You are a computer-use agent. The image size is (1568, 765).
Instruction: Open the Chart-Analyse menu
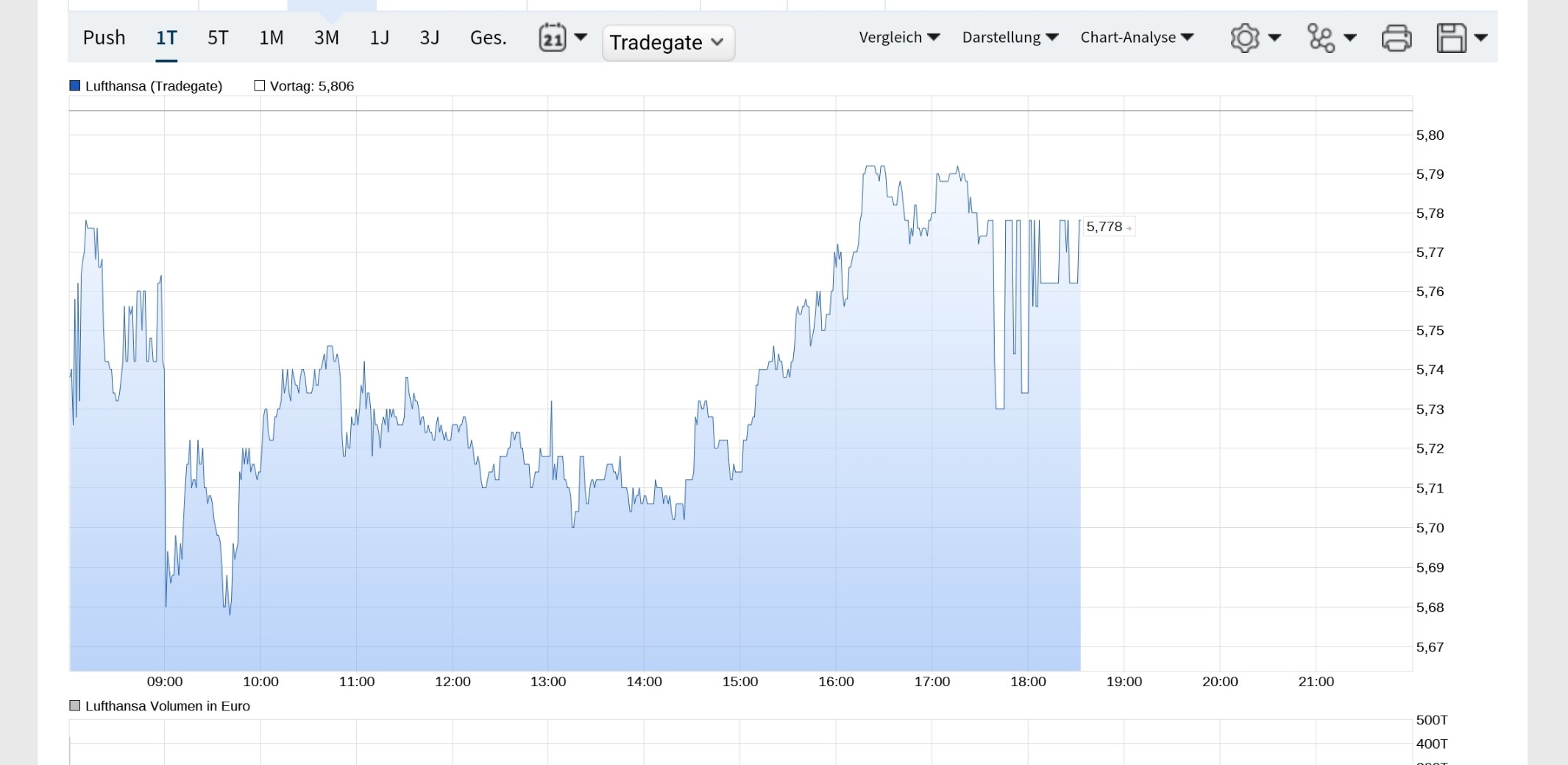(1136, 38)
